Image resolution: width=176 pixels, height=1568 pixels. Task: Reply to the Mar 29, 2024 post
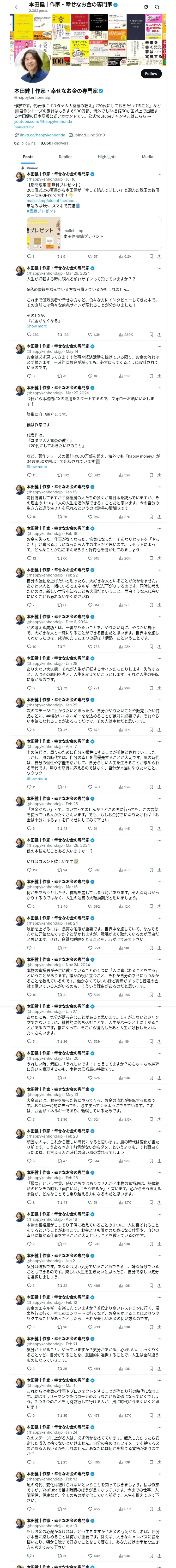pos(28,334)
